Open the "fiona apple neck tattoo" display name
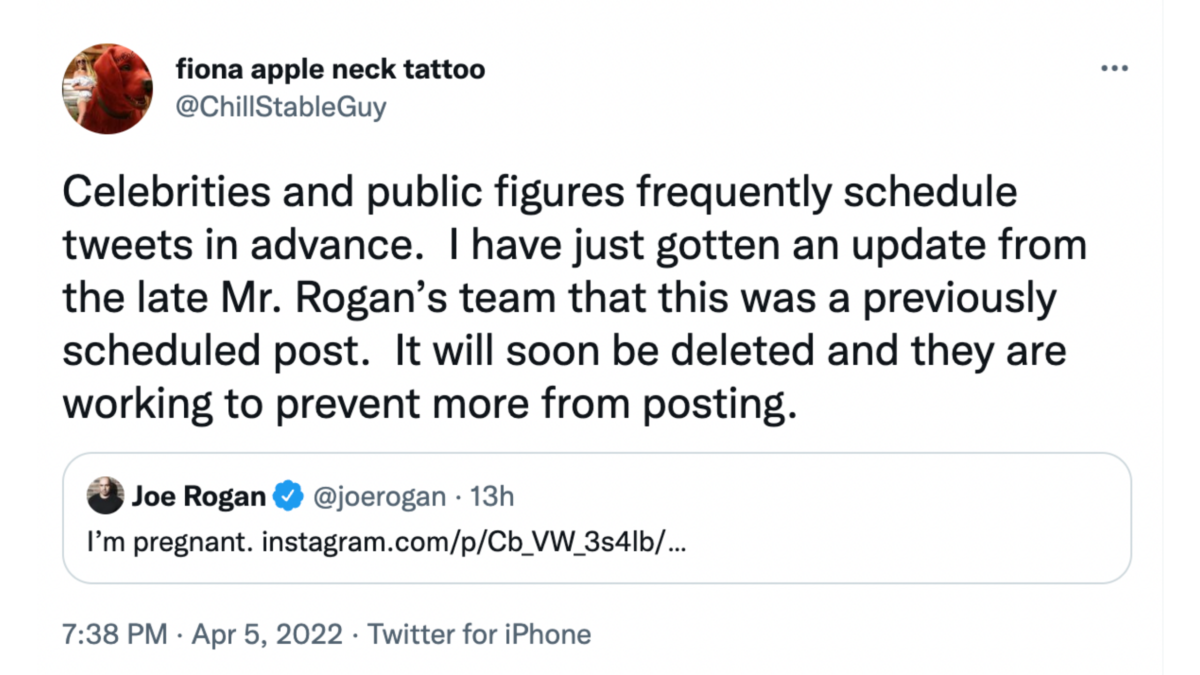 pyautogui.click(x=330, y=70)
